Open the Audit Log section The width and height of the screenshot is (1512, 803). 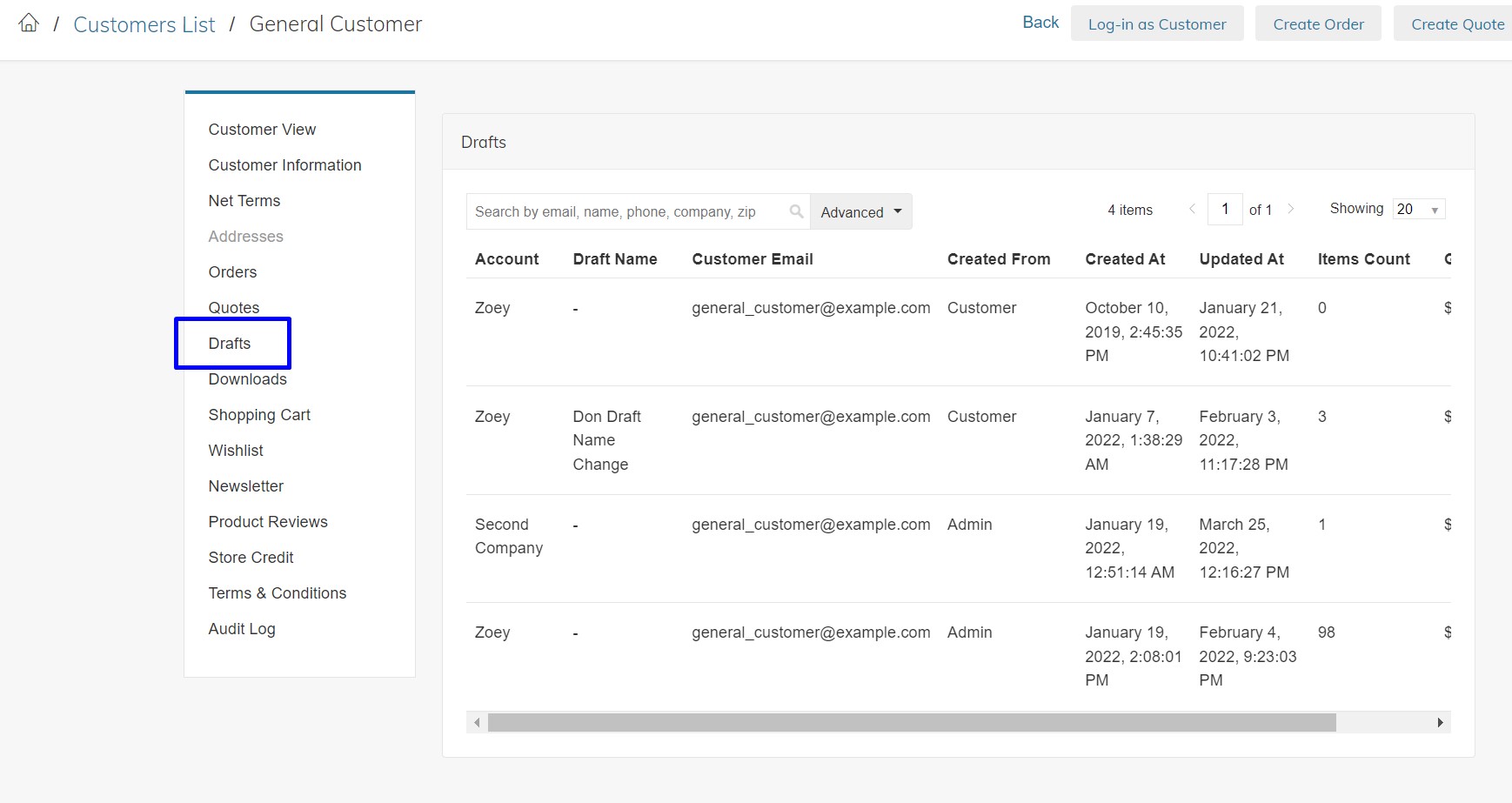[242, 629]
